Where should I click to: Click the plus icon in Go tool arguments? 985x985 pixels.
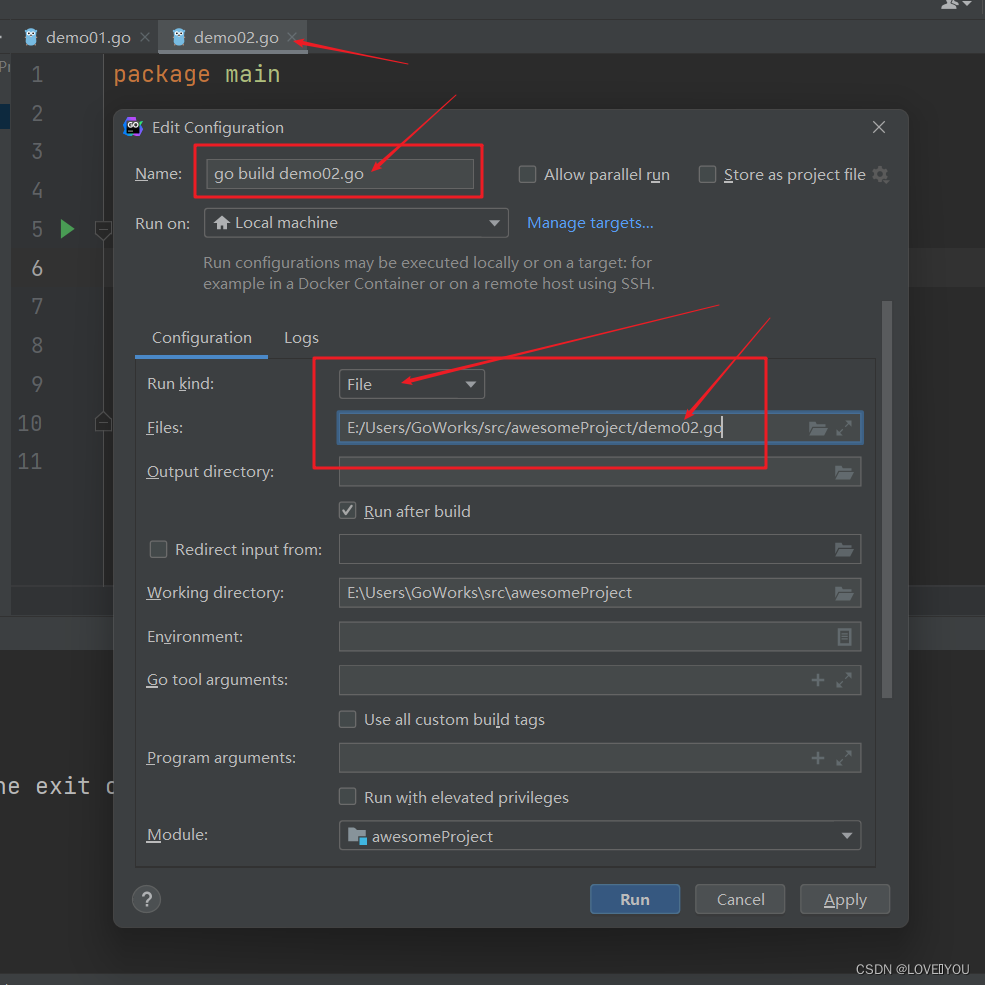[817, 680]
